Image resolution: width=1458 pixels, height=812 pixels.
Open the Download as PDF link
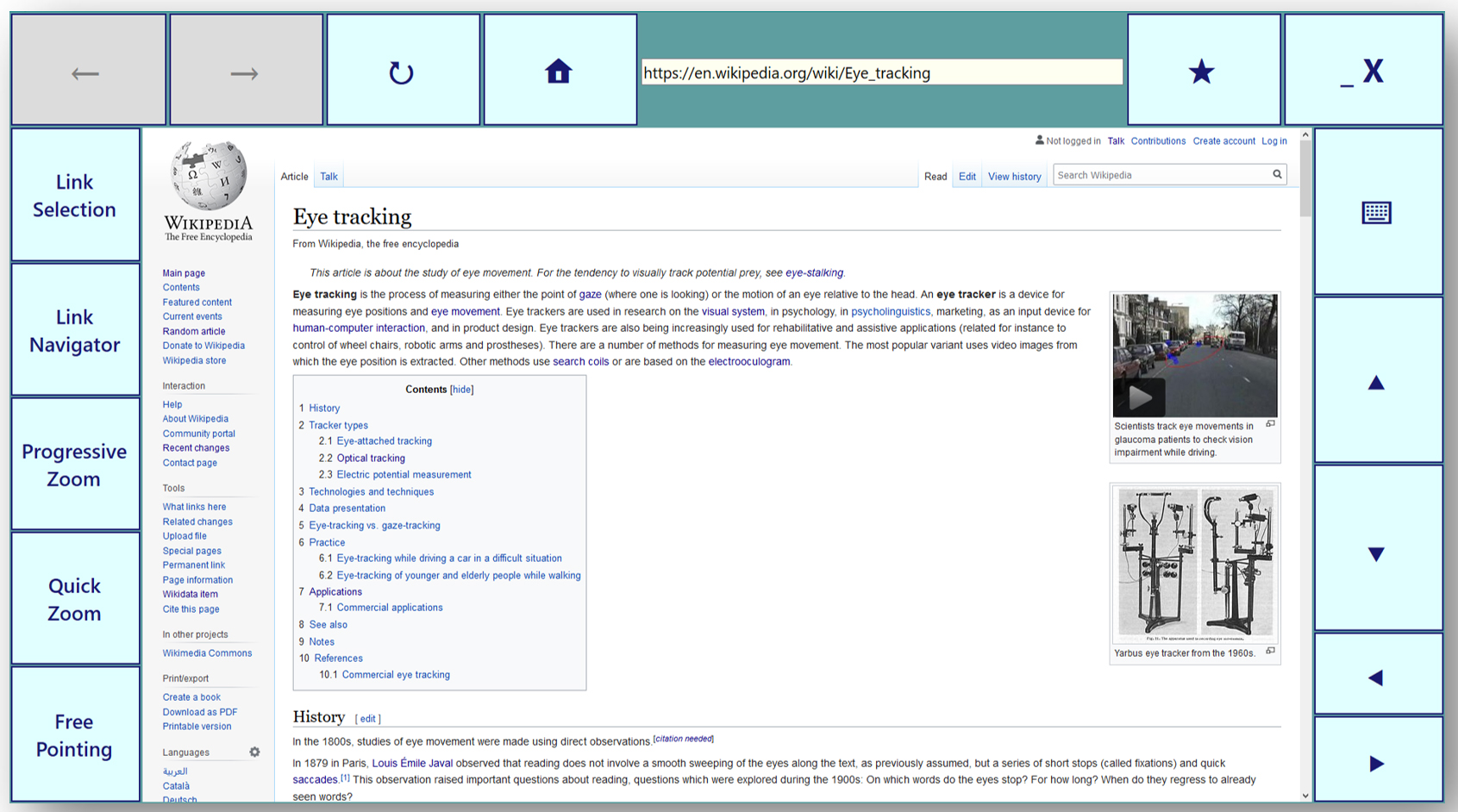point(200,712)
